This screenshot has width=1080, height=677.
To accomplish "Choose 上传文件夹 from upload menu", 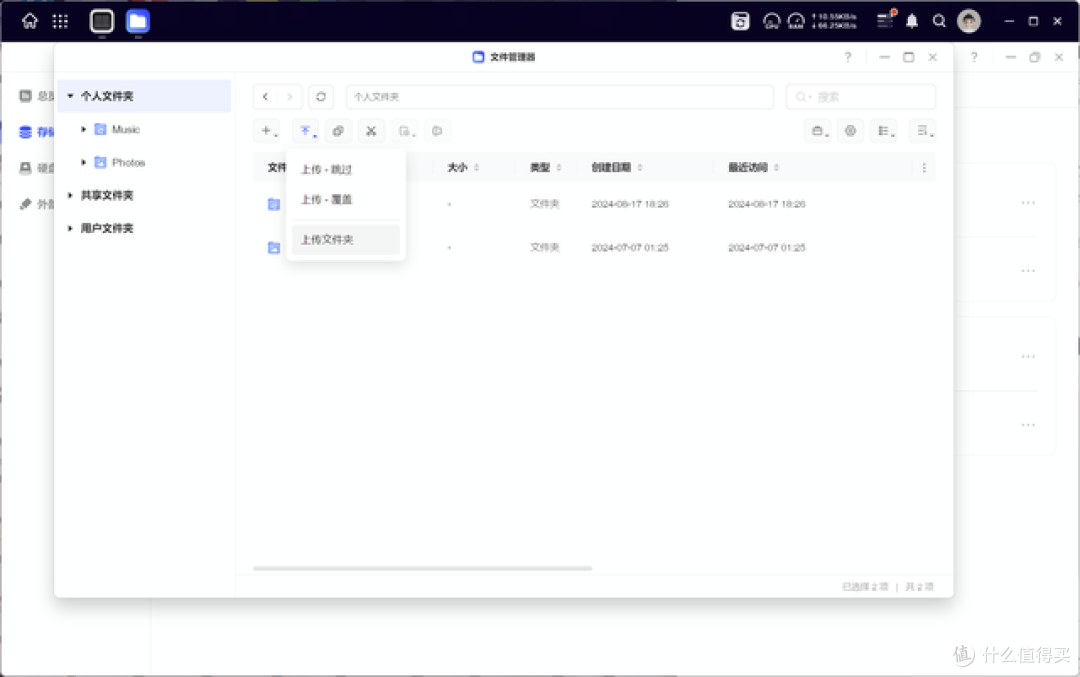I will (x=346, y=240).
